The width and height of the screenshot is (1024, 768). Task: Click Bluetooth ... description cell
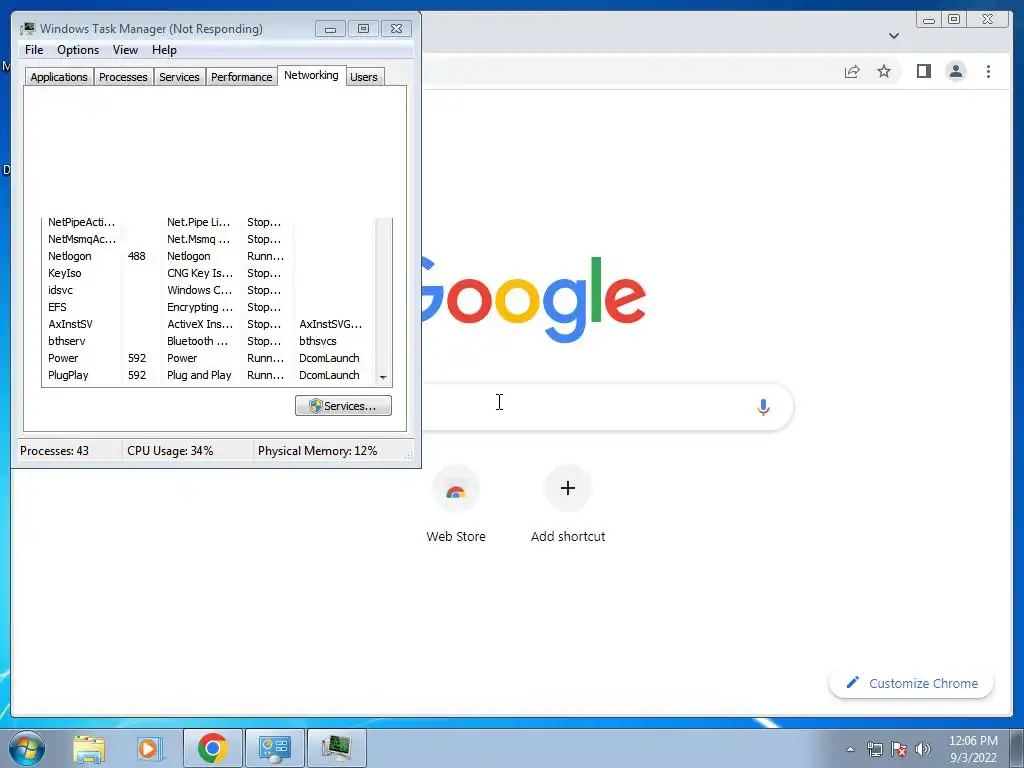pyautogui.click(x=198, y=341)
